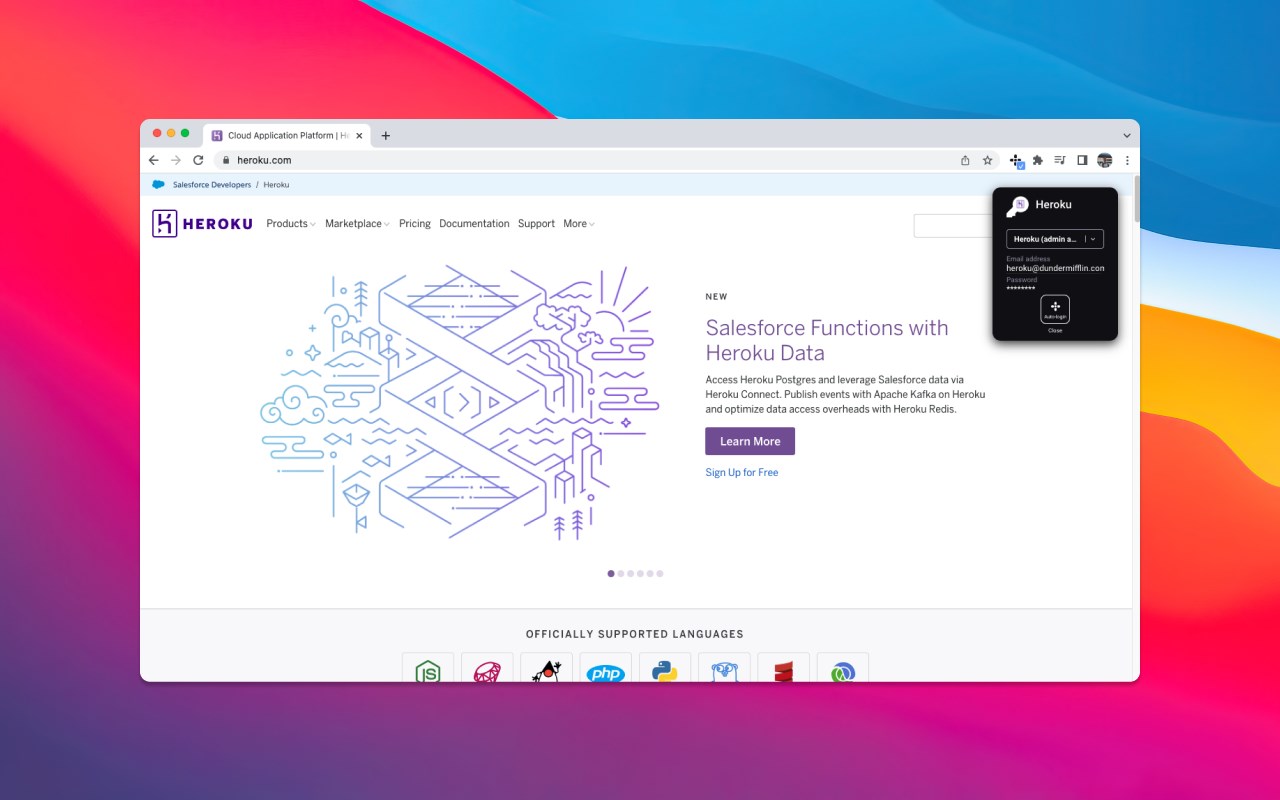Open the Pricing page

[415, 224]
